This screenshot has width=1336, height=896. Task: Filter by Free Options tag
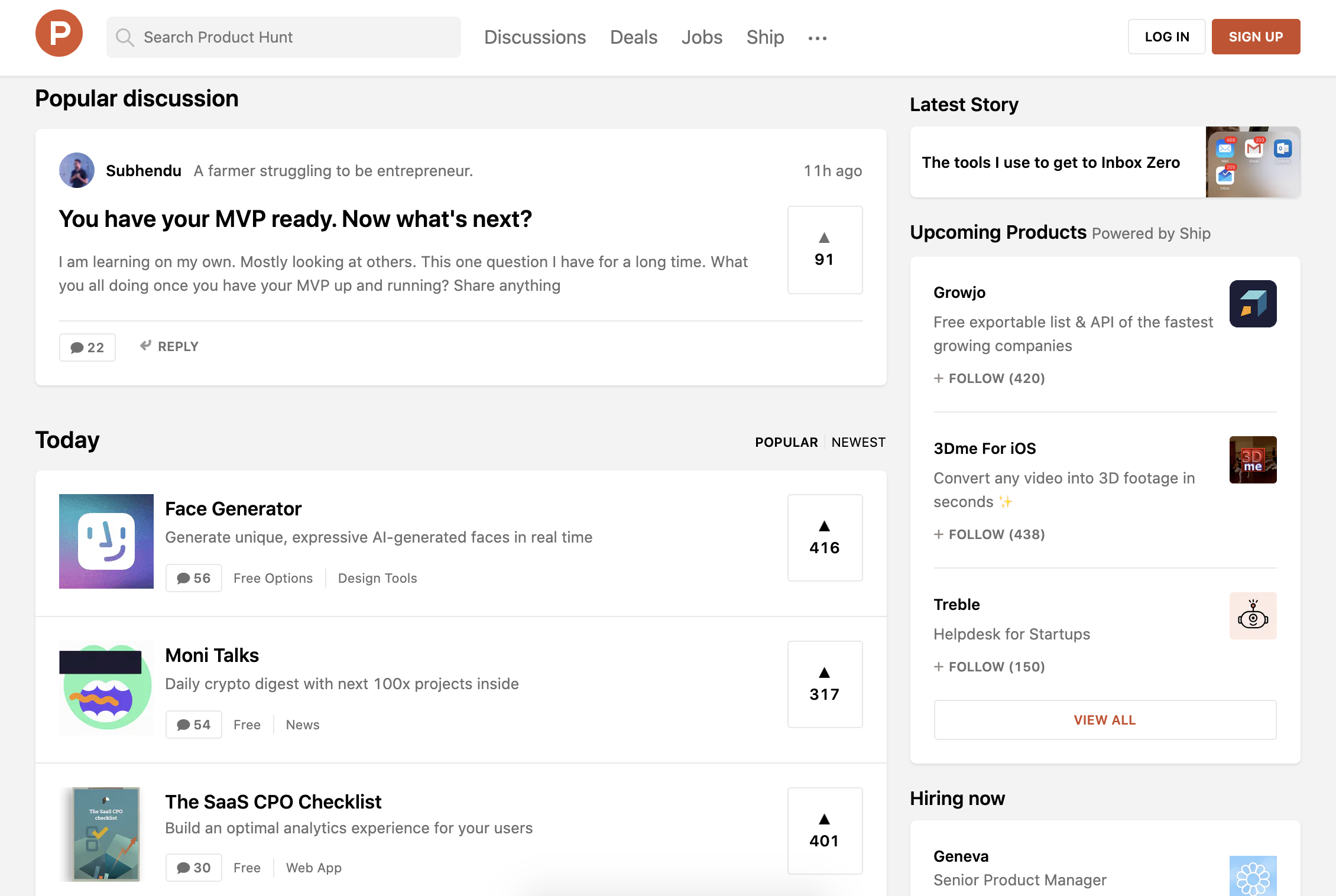(x=273, y=578)
